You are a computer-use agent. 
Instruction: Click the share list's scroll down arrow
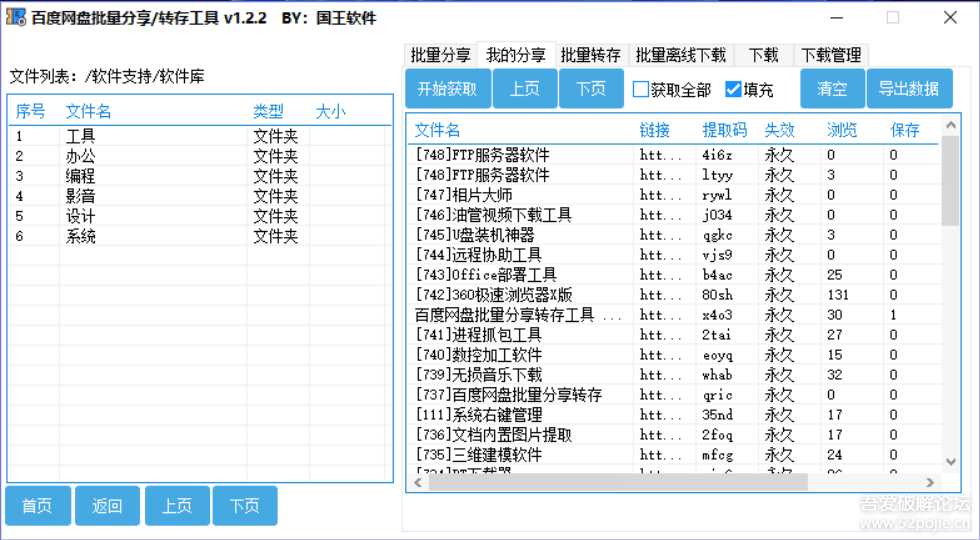(951, 462)
